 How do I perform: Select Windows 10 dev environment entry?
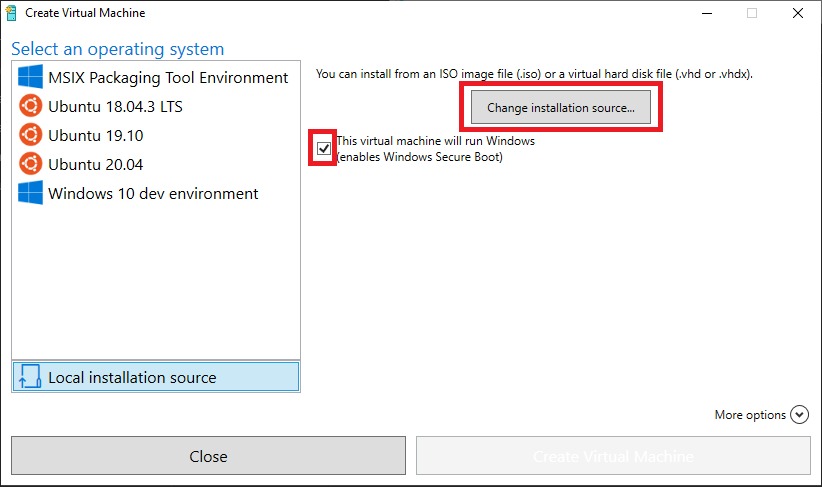153,194
